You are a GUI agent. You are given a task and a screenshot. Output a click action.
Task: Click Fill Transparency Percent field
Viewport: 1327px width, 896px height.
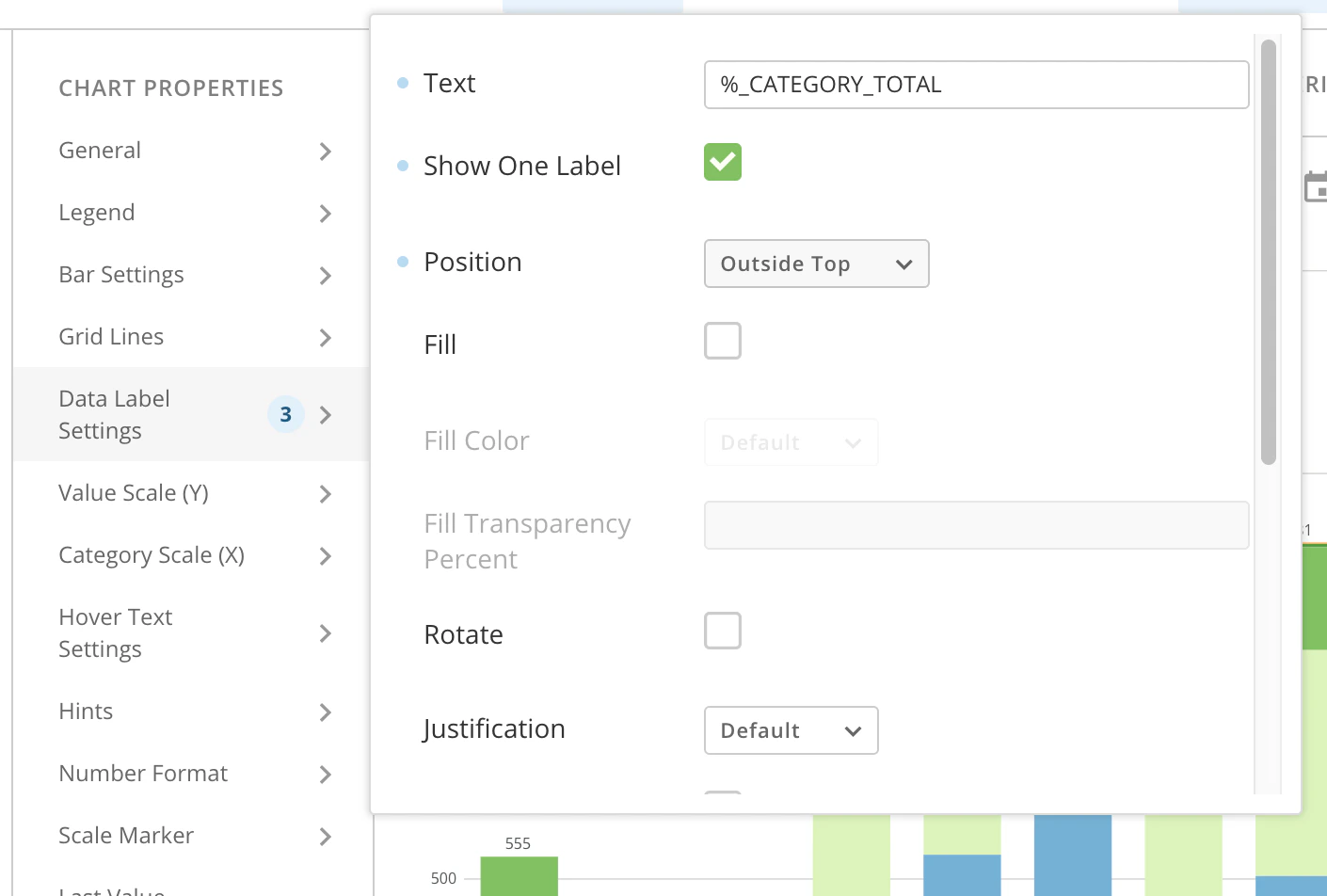(x=976, y=525)
